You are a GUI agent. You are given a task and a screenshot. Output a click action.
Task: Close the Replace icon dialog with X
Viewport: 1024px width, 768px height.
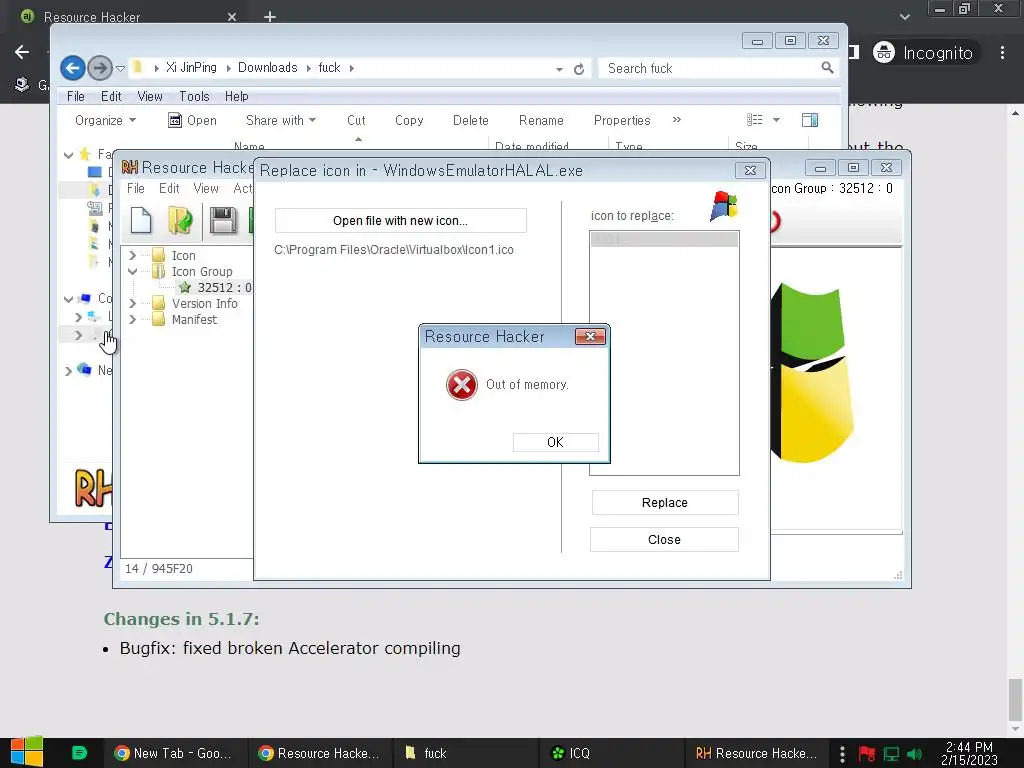[750, 170]
